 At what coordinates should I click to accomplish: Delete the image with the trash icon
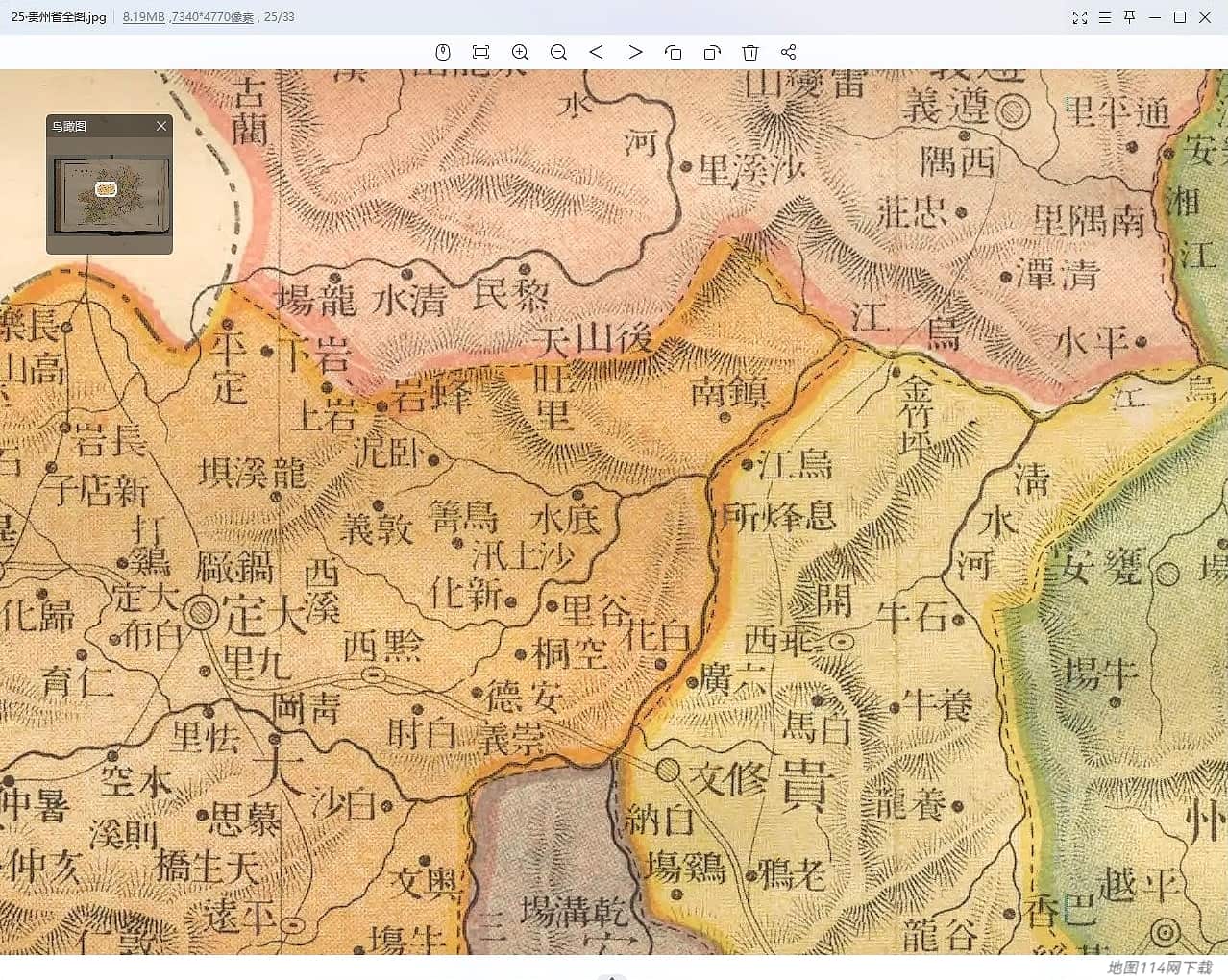[750, 52]
